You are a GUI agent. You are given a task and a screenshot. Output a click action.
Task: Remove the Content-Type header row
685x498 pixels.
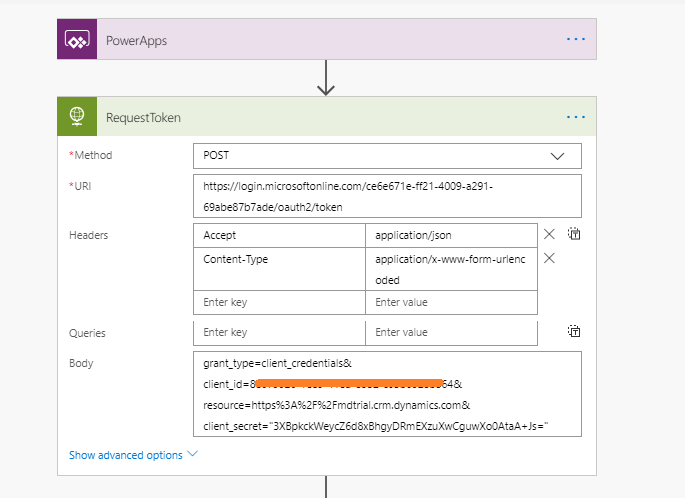(549, 258)
